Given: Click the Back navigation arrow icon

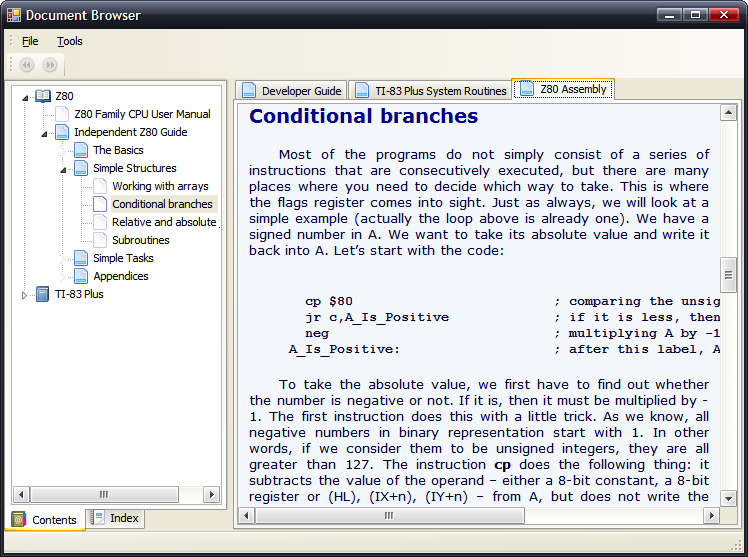Looking at the screenshot, I should coord(27,65).
